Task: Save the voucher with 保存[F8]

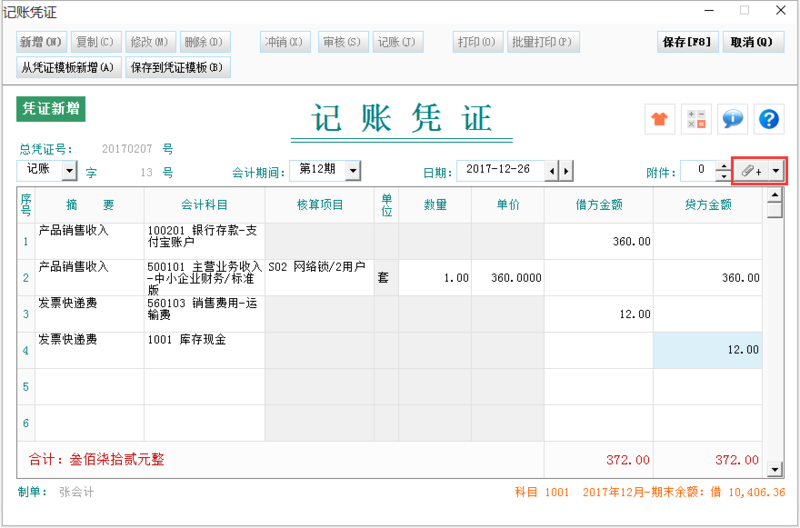Action: point(687,42)
